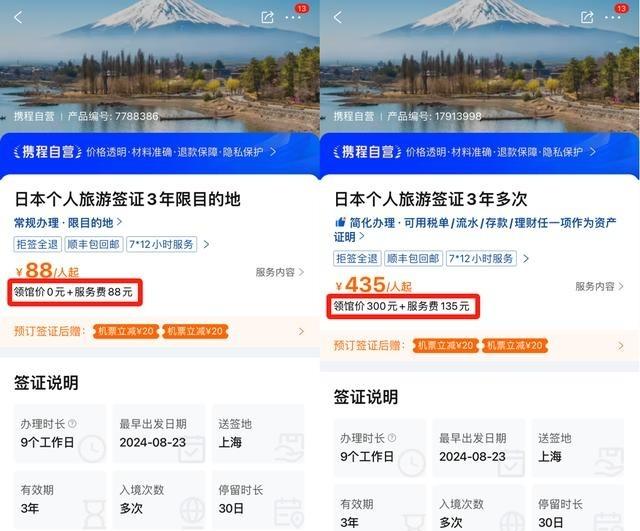
Task: Tap back arrow on left product page
Action: 18,18
